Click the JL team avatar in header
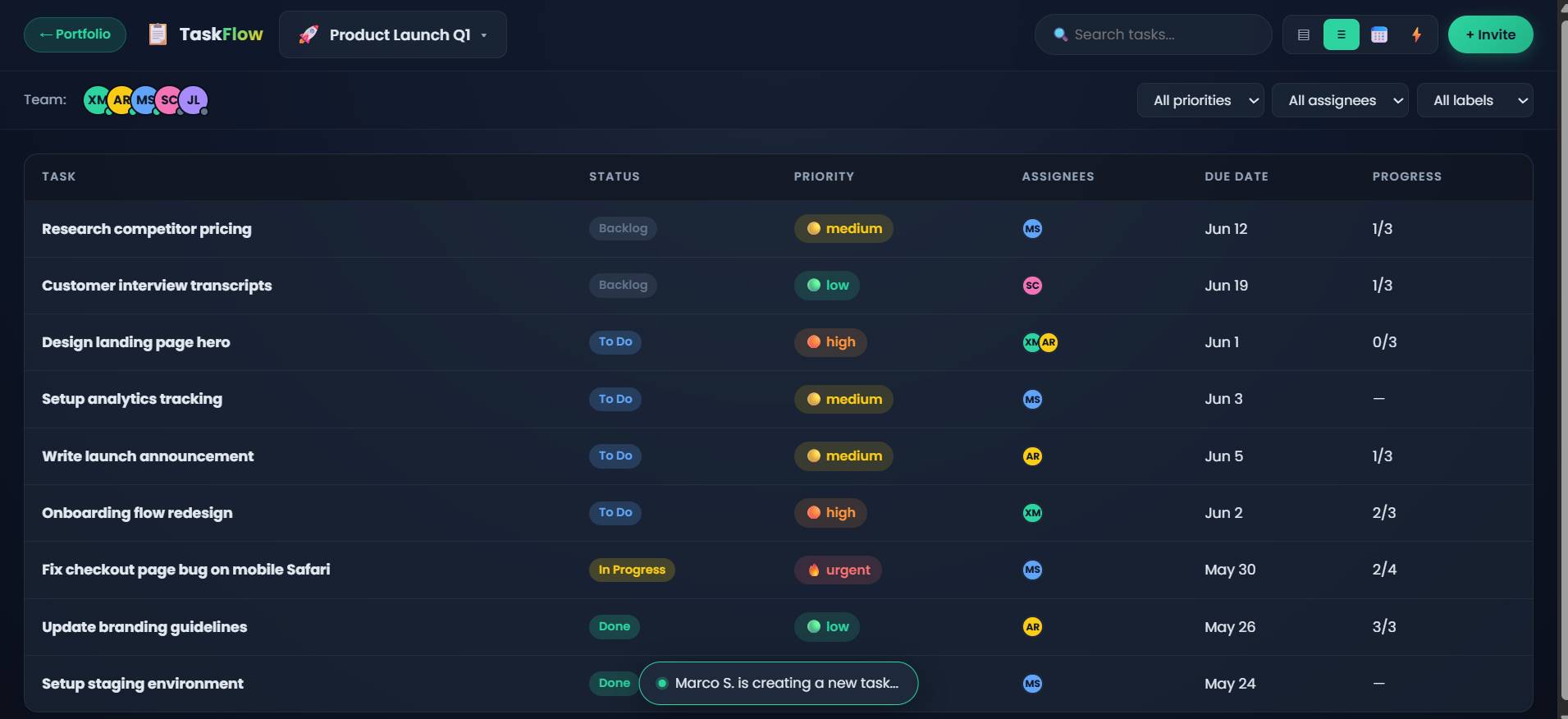The image size is (1568, 719). (194, 100)
